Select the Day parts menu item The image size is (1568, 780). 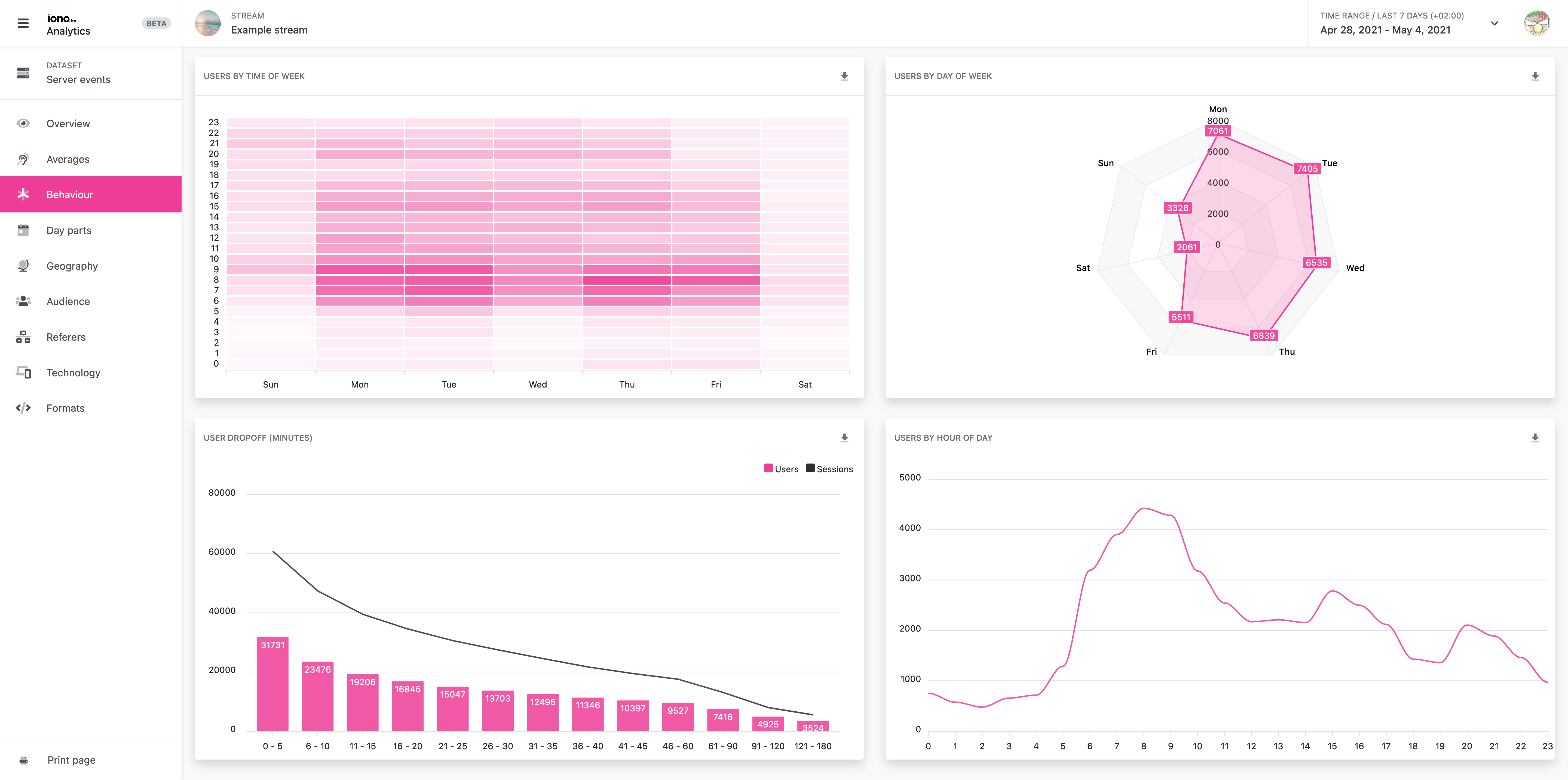click(69, 230)
